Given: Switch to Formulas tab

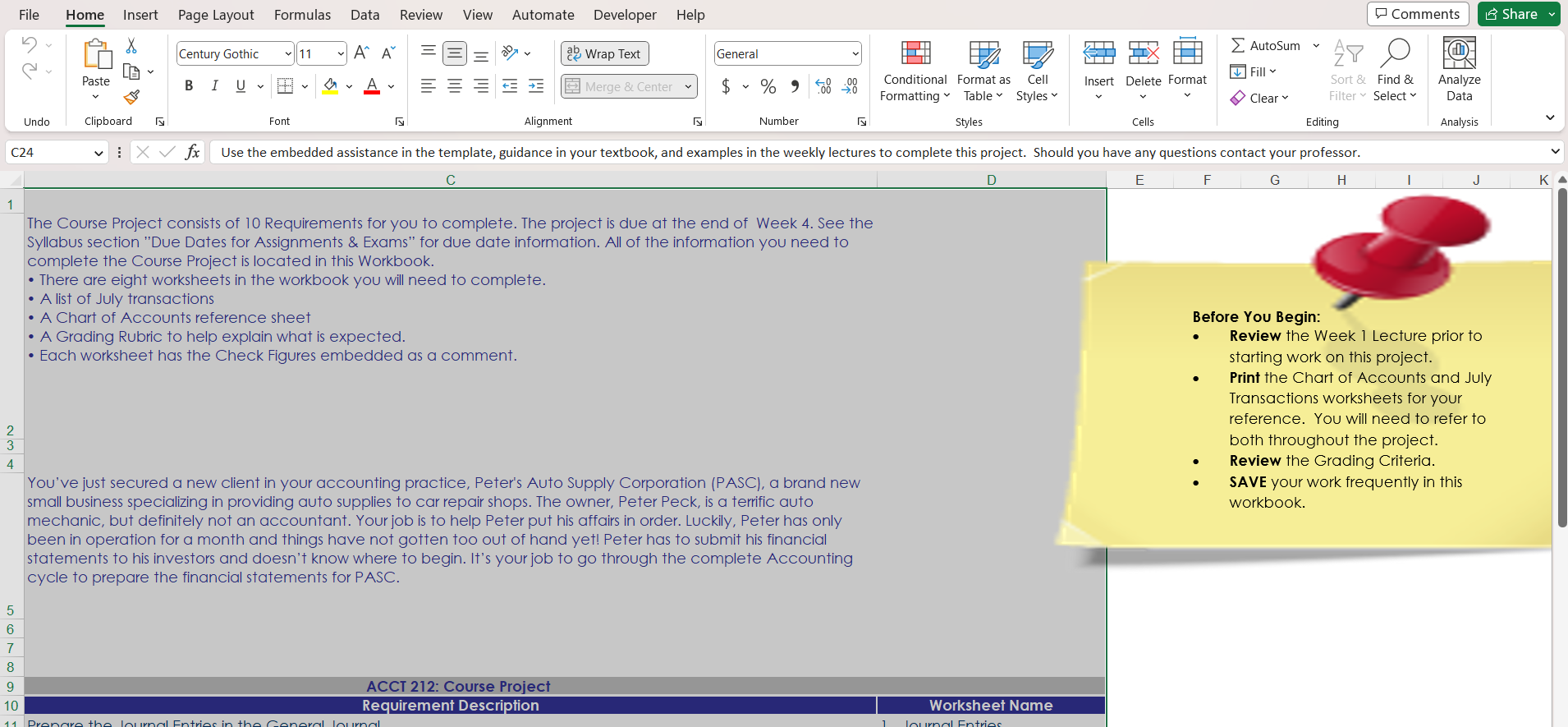Looking at the screenshot, I should click(x=302, y=15).
